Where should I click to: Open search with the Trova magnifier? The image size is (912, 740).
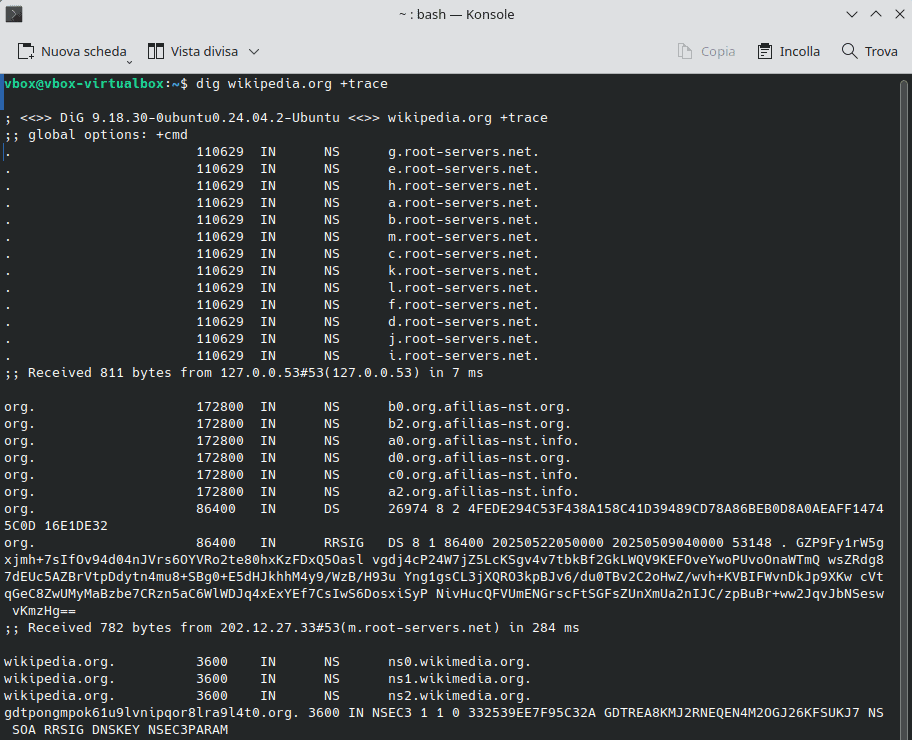tap(869, 51)
